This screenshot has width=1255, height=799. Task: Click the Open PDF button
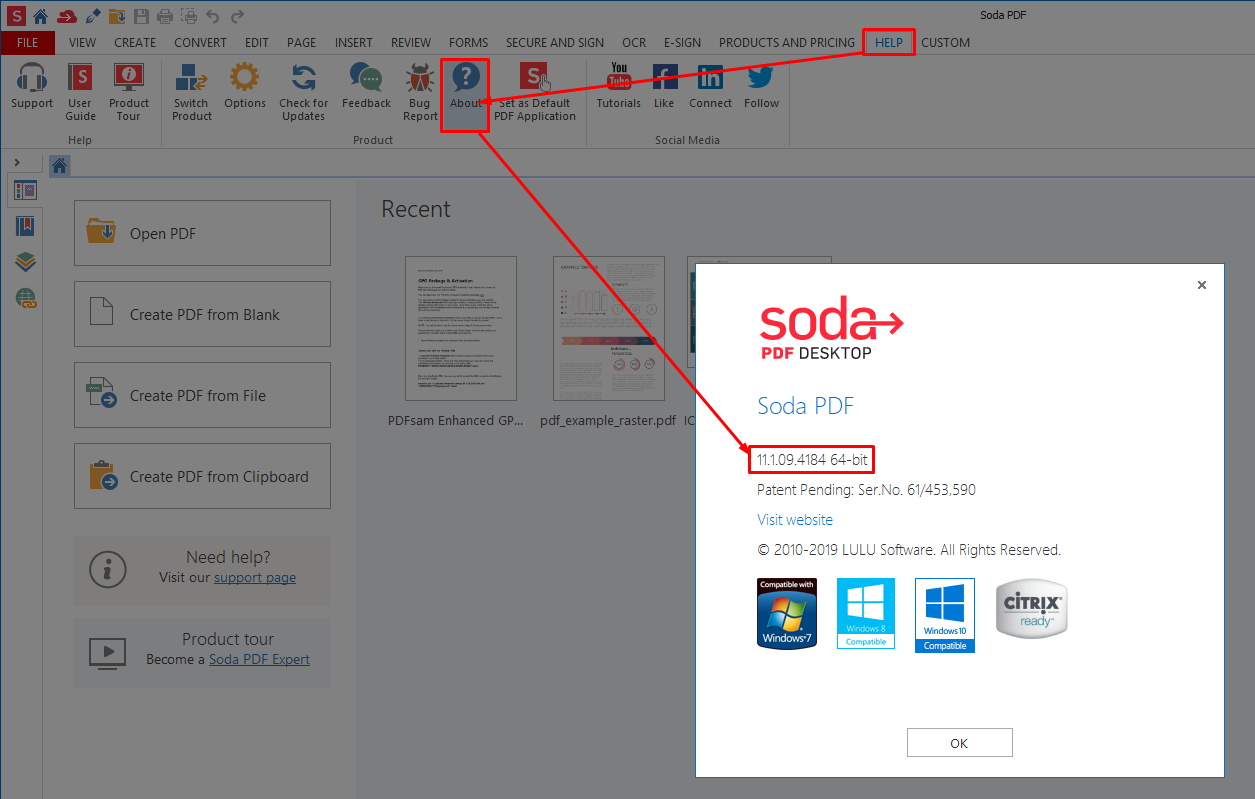pyautogui.click(x=202, y=233)
